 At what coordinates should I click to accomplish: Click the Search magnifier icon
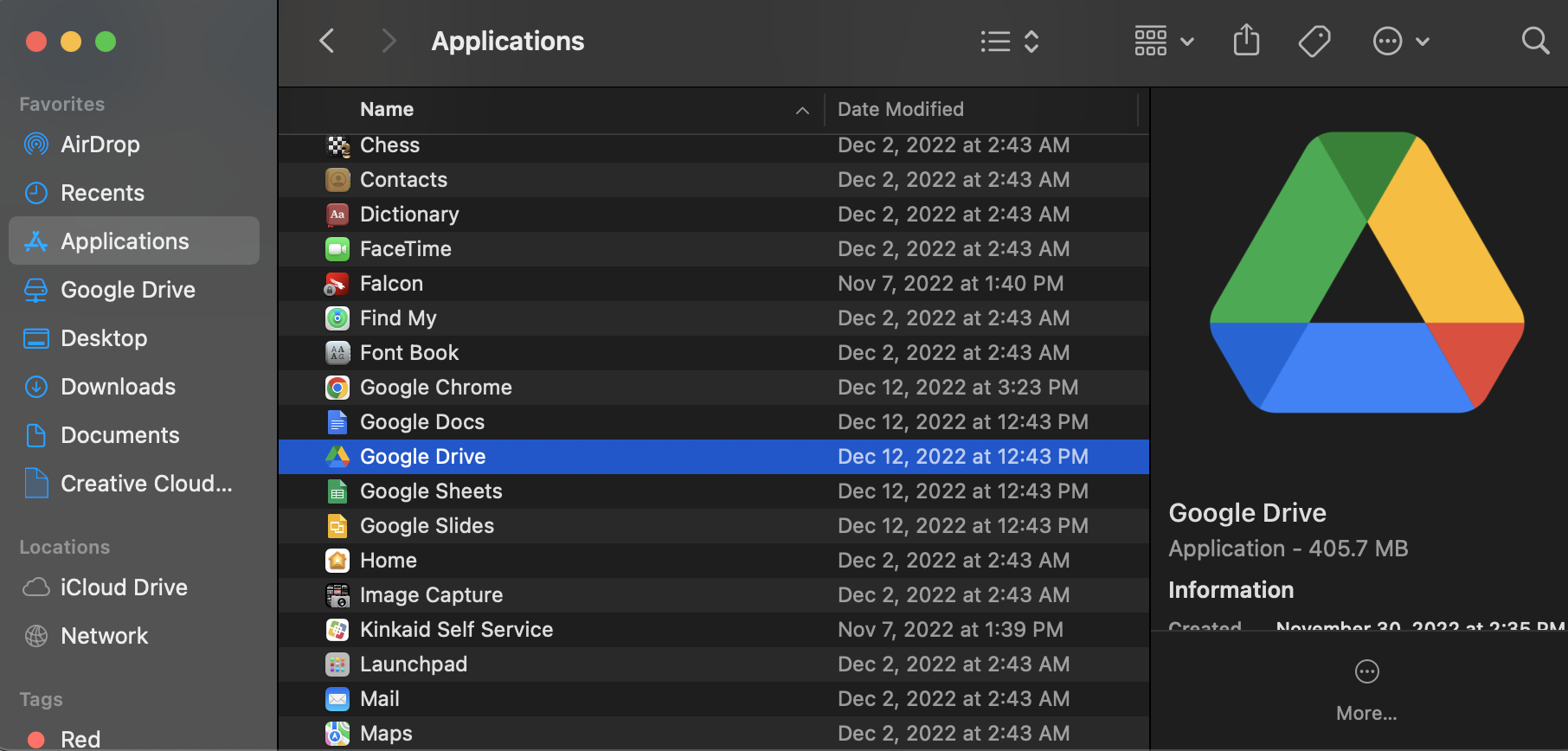[x=1535, y=41]
